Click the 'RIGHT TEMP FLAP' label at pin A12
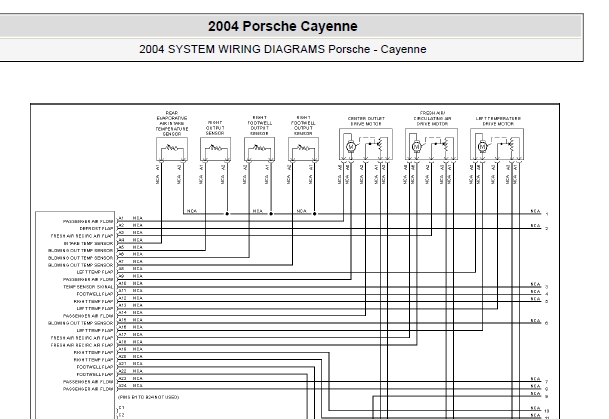609x419 pixels. (93, 302)
